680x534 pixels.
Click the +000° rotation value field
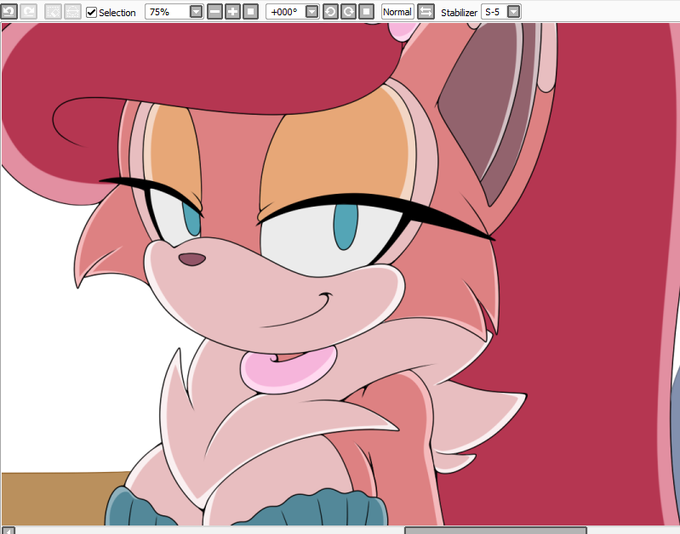286,12
